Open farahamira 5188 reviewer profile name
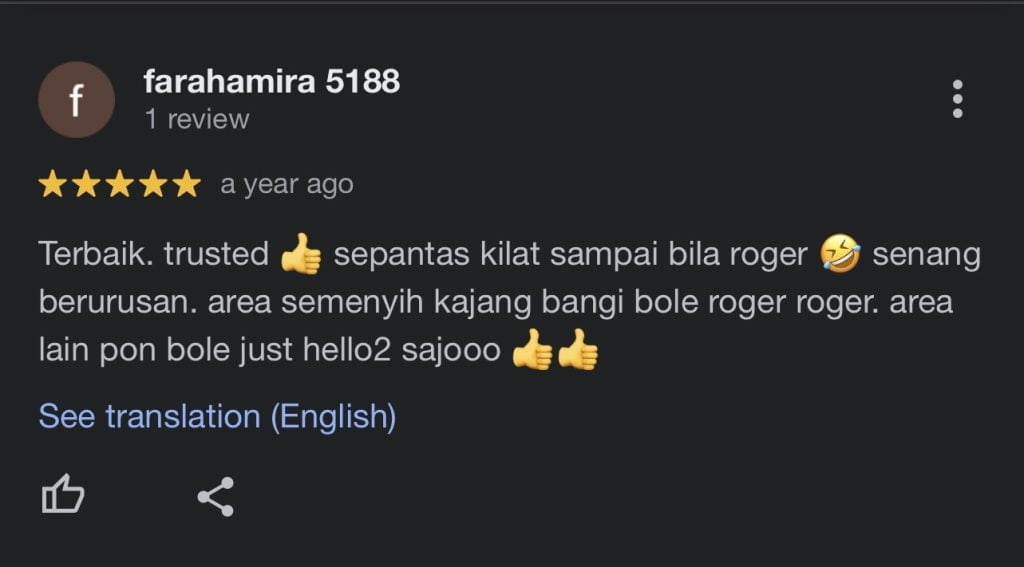Viewport: 1024px width, 567px height. pyautogui.click(x=271, y=81)
